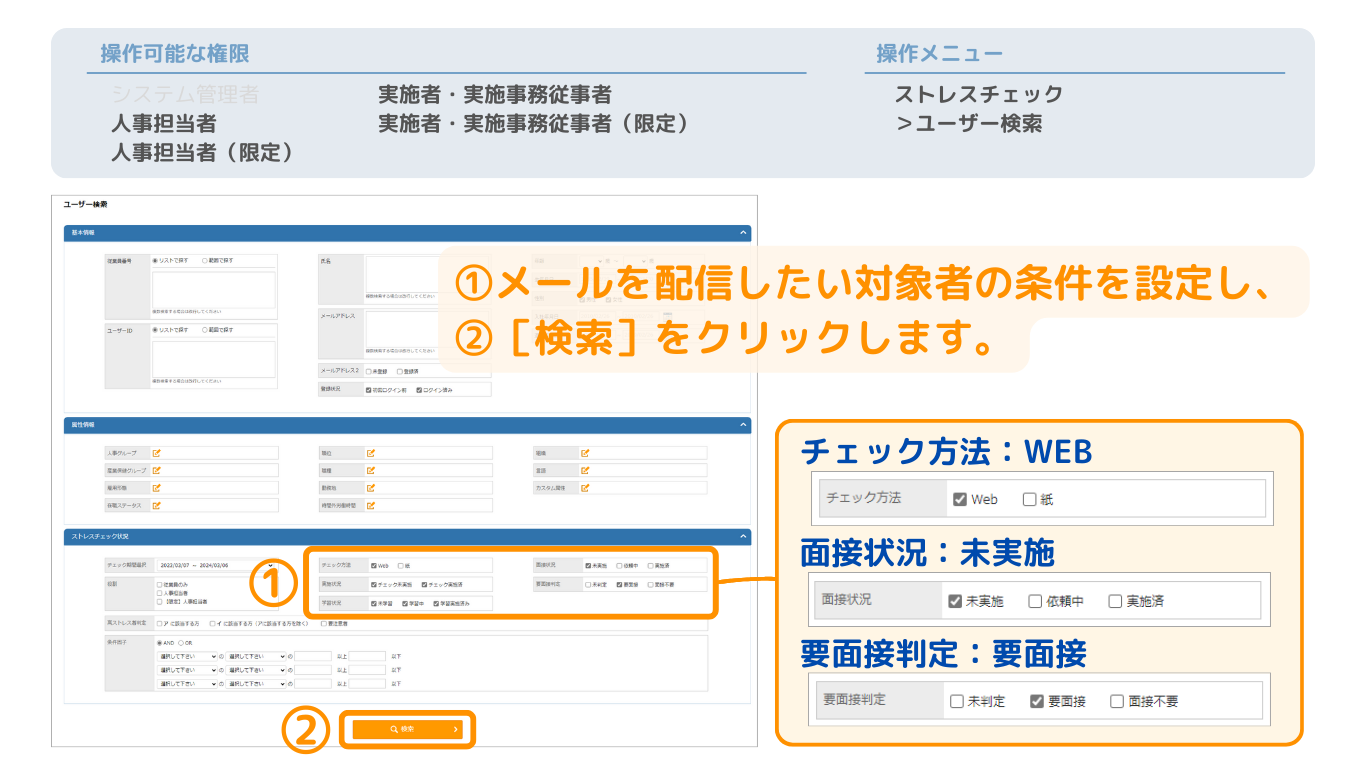Click the edit icon for 人事グループ
The height and width of the screenshot is (768, 1366).
coord(156,453)
